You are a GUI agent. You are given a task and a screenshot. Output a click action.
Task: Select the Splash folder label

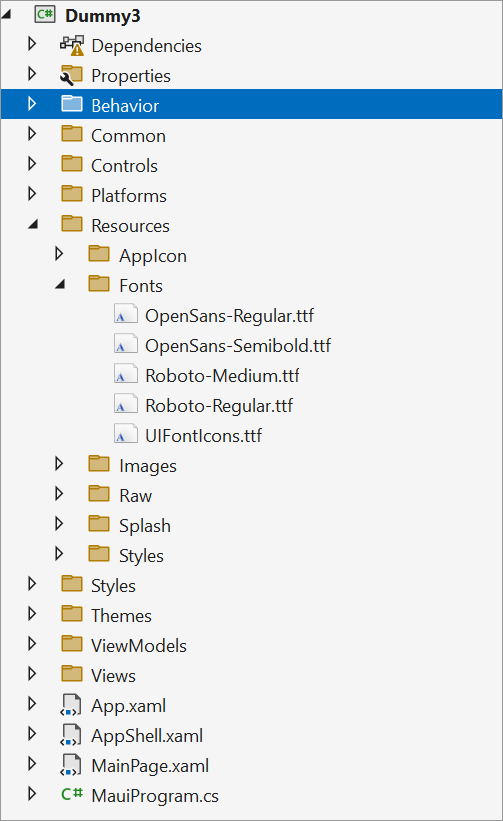[x=144, y=526]
